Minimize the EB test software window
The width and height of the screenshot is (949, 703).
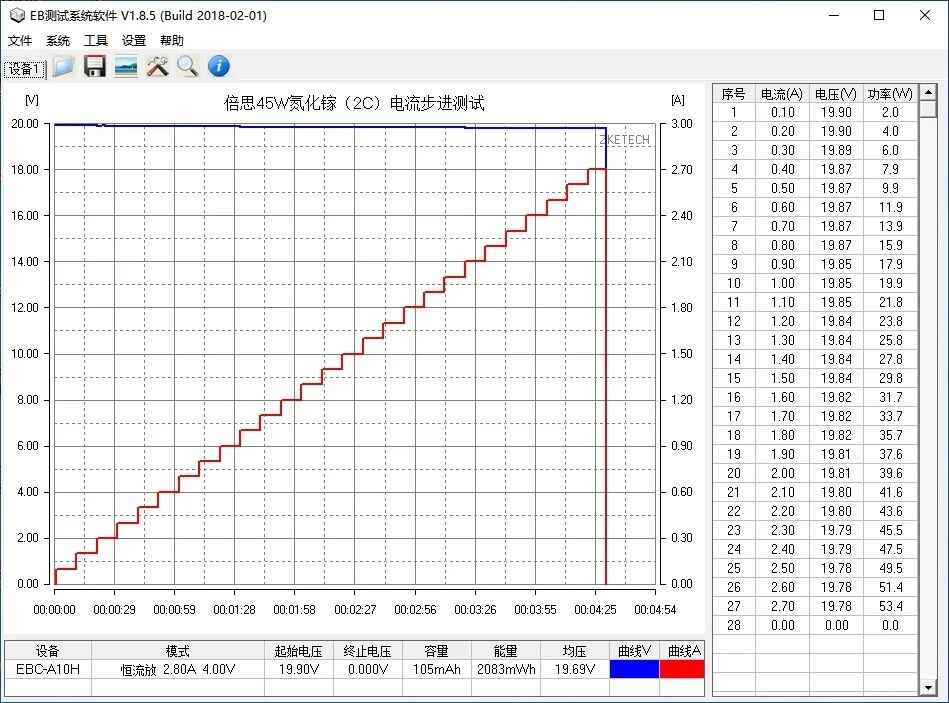[x=834, y=15]
